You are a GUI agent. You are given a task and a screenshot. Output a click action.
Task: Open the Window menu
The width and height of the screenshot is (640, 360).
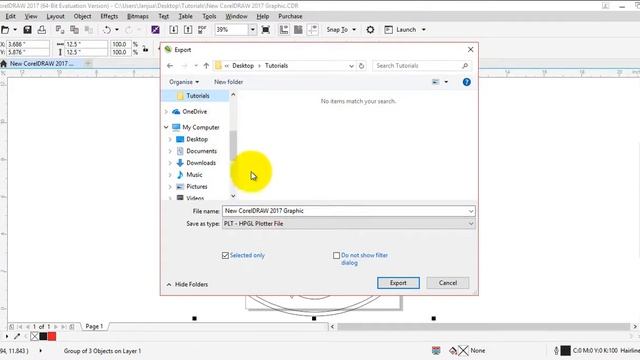236,16
